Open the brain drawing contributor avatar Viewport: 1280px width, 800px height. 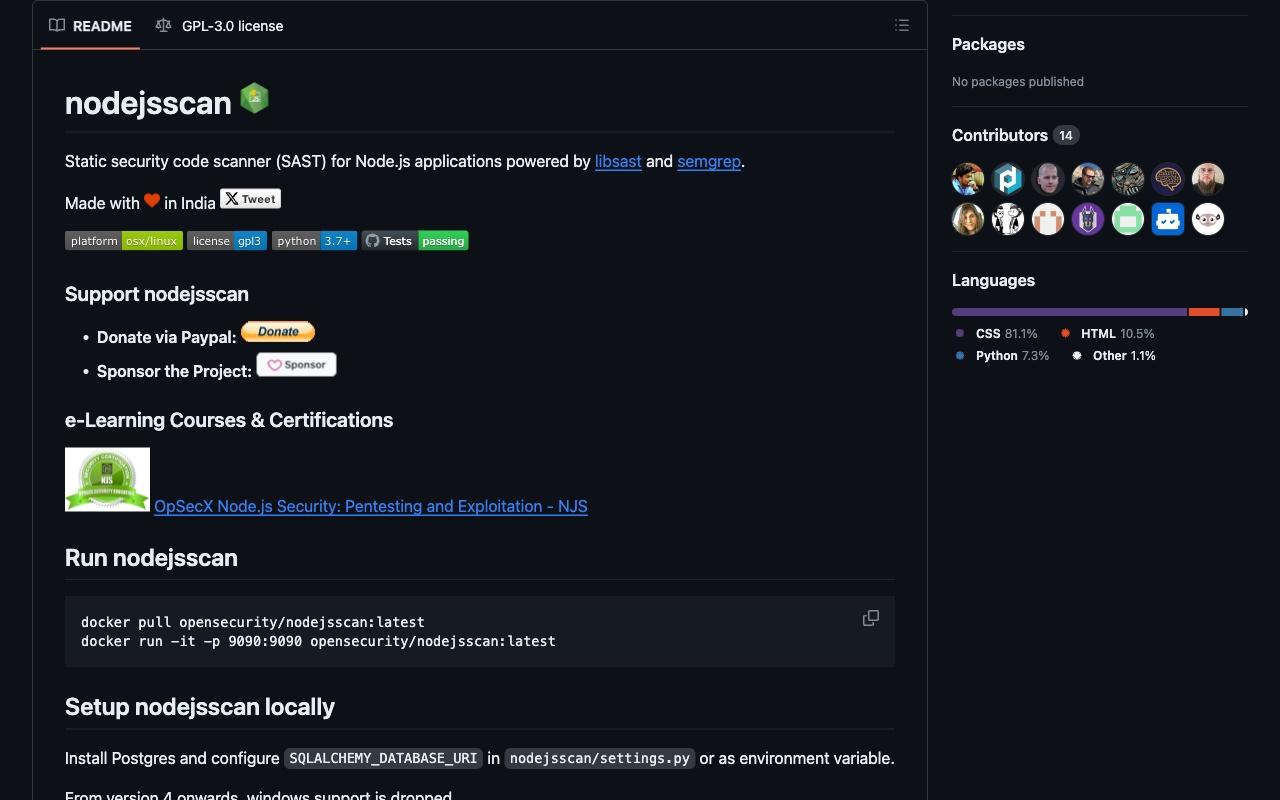coord(1168,179)
